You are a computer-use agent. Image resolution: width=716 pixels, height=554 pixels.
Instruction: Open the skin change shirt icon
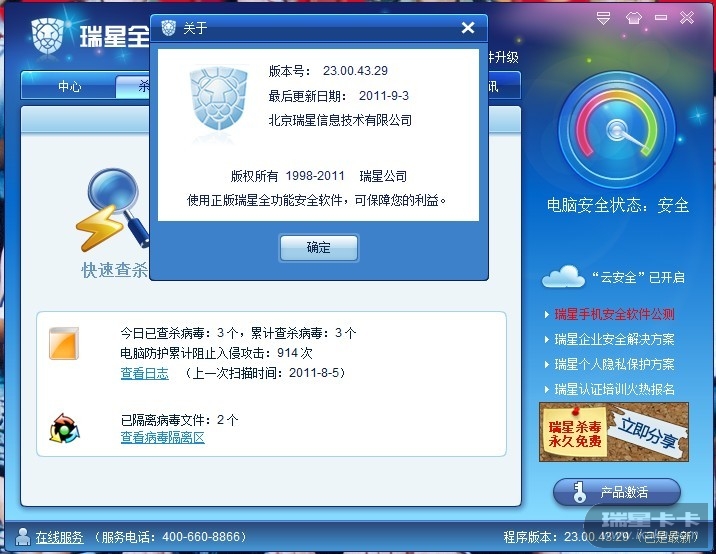[x=633, y=18]
